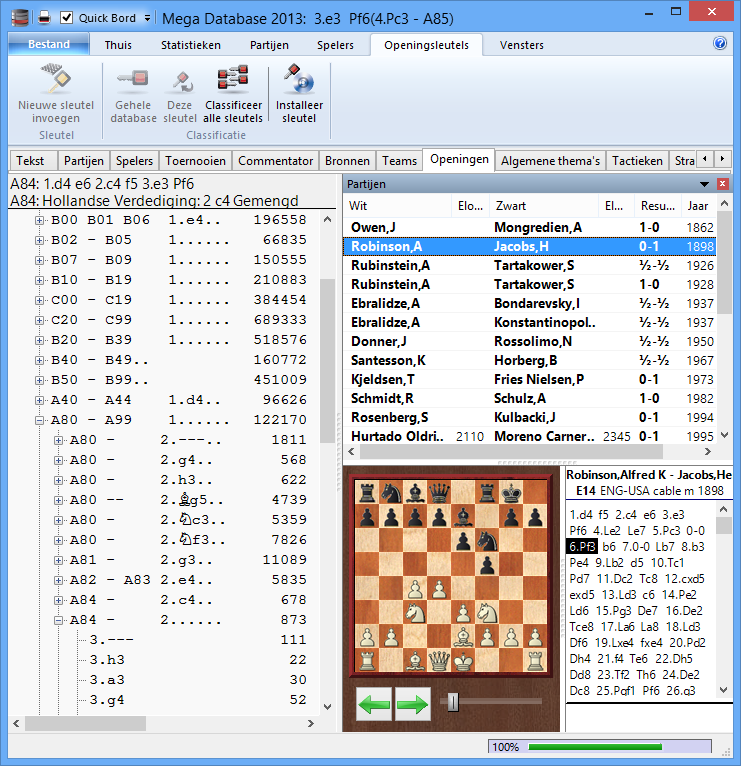741x766 pixels.
Task: Collapse the A80 - A99 tree node
Action: pyautogui.click(x=41, y=420)
